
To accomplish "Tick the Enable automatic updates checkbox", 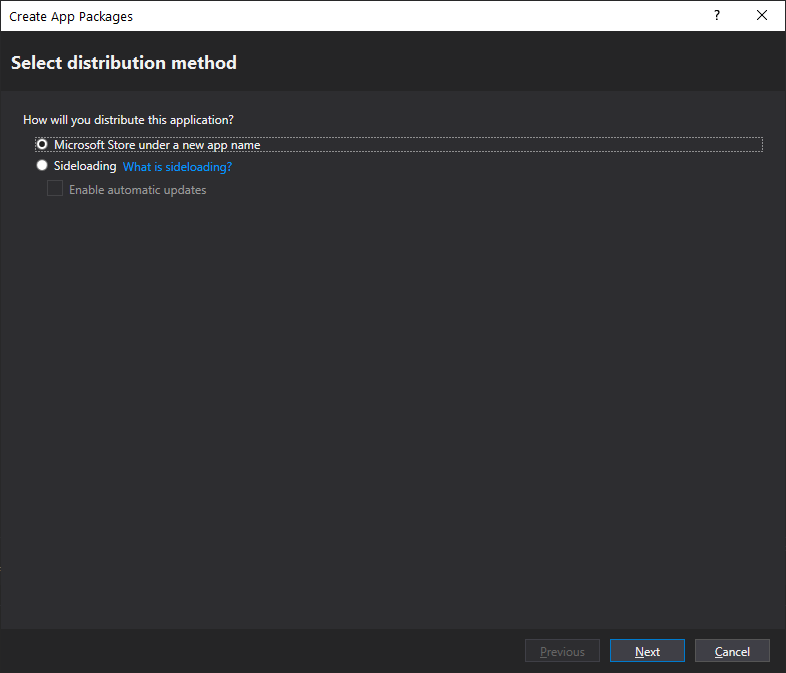I will [x=55, y=189].
